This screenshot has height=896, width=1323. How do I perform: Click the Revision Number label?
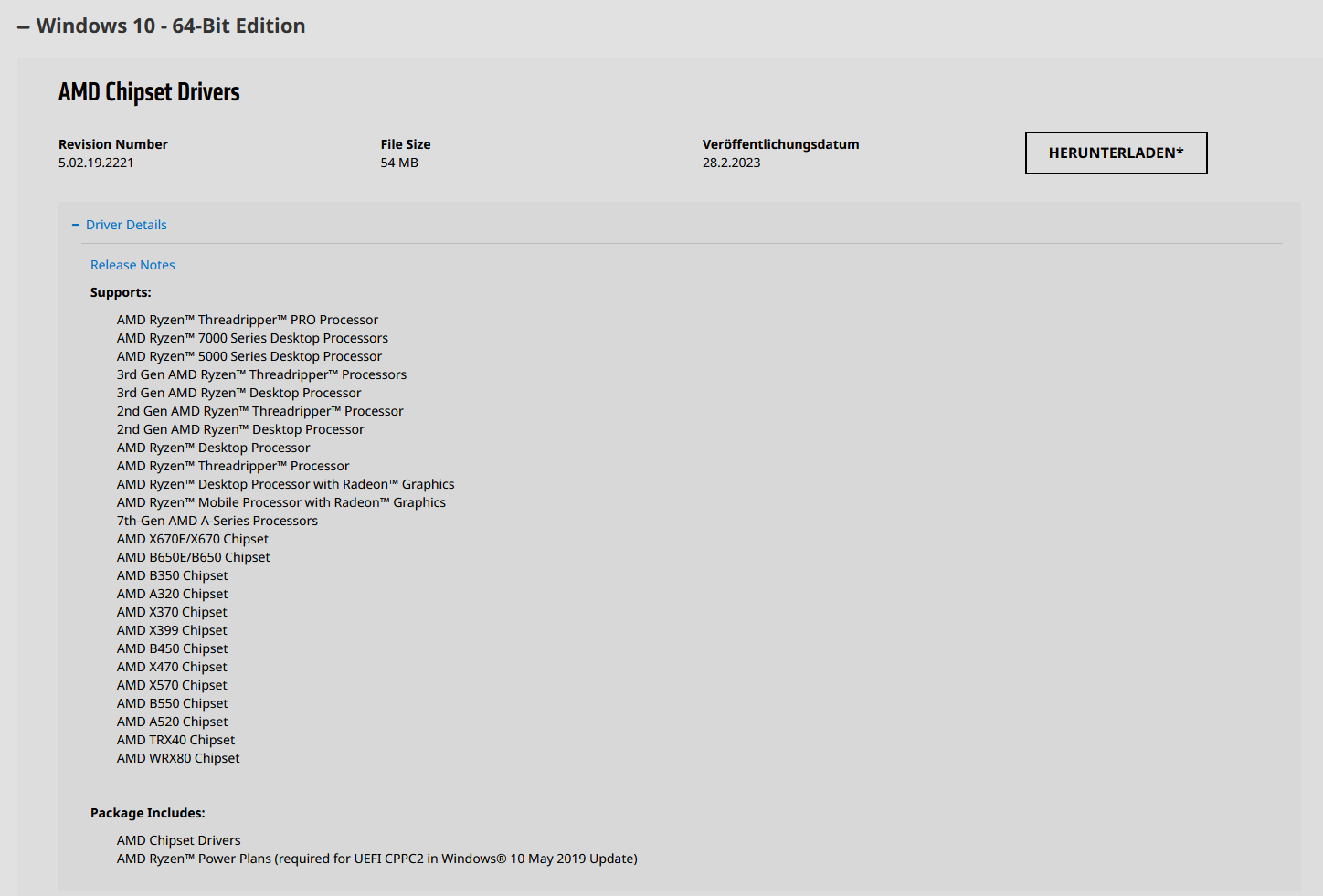click(113, 144)
